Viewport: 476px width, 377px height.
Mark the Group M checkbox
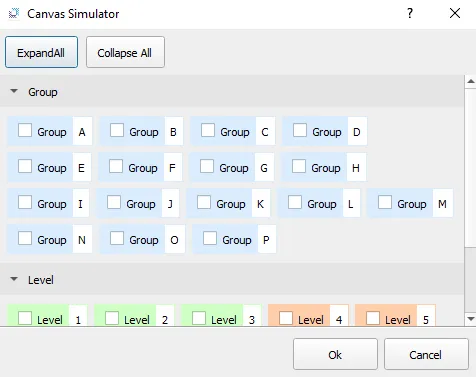[385, 202]
